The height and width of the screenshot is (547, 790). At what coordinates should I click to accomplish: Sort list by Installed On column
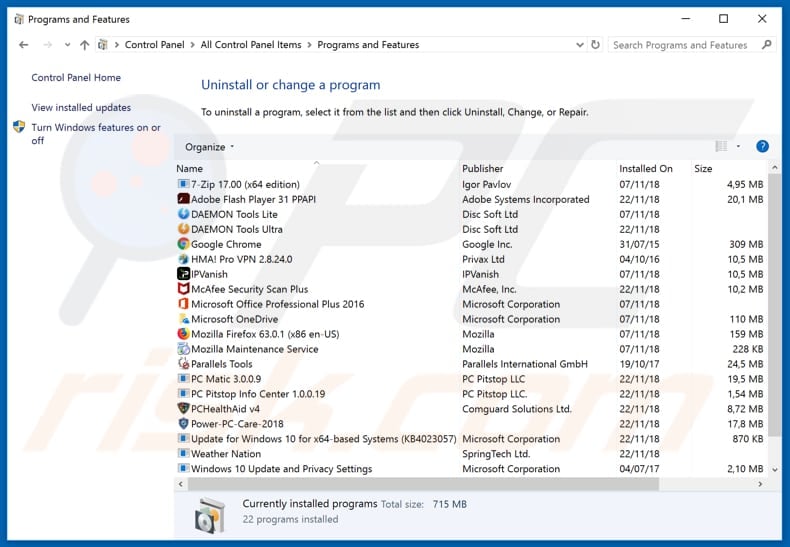click(646, 169)
